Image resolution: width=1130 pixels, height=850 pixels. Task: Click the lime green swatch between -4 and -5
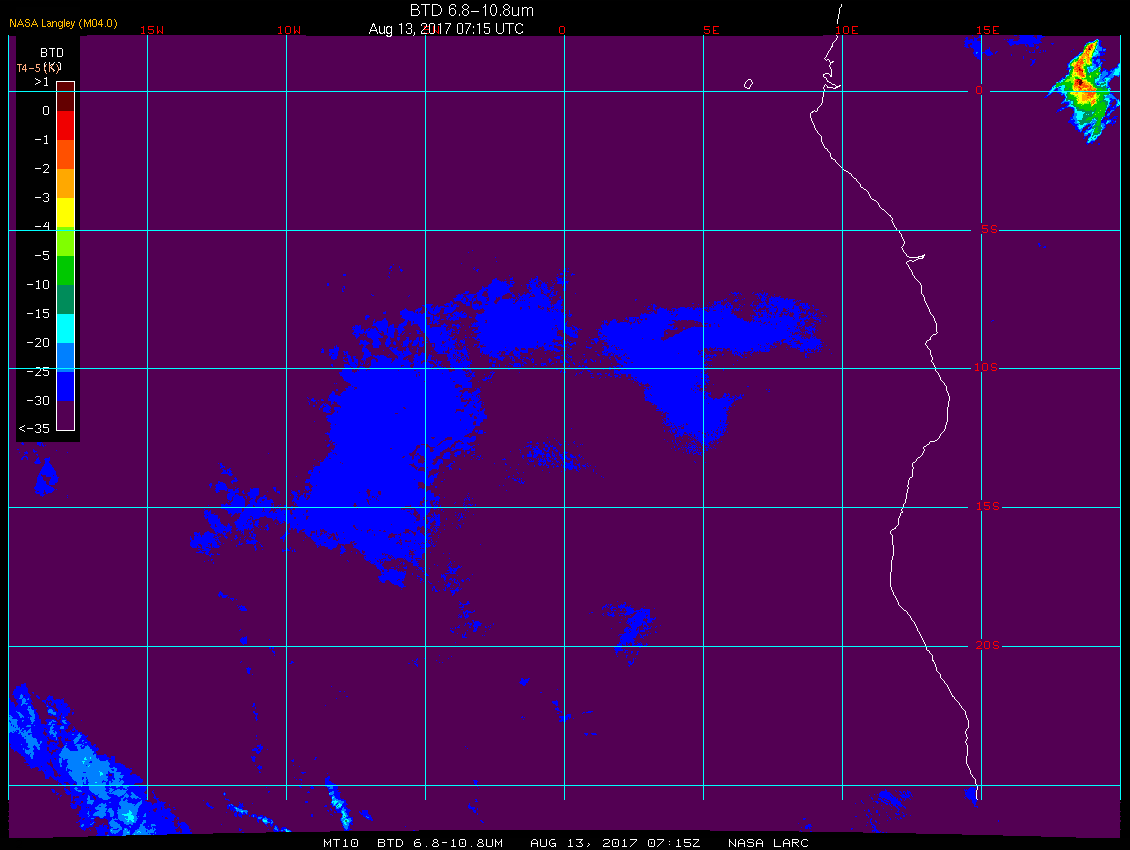coord(66,242)
